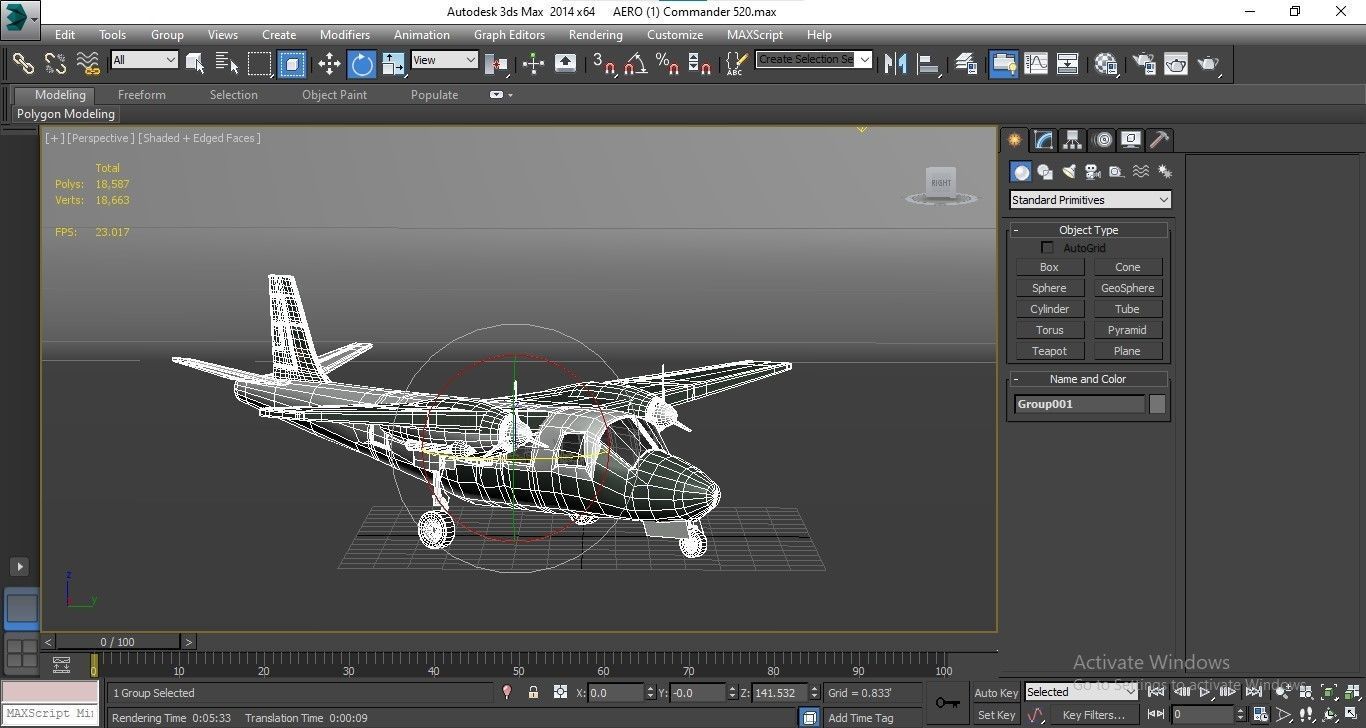Click Play Animation button
The image size is (1366, 728).
point(1205,692)
